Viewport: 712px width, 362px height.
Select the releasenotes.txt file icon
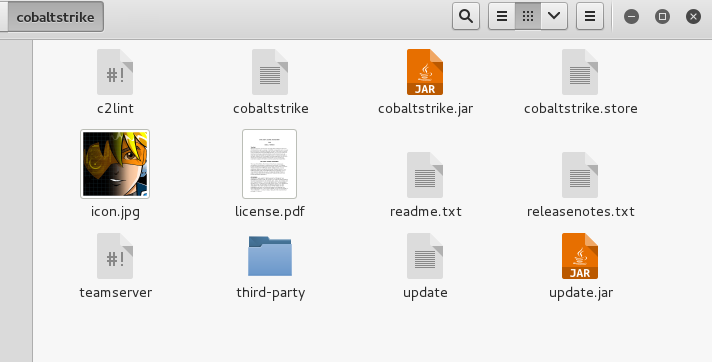tap(580, 175)
